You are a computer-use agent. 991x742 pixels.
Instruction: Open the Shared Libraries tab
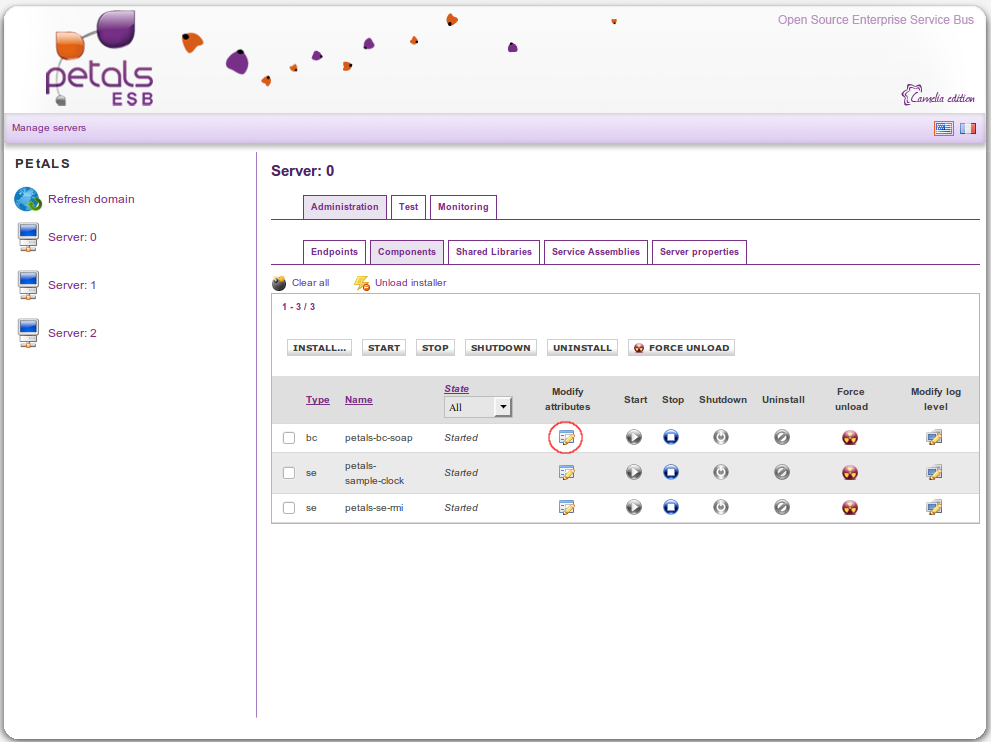494,252
